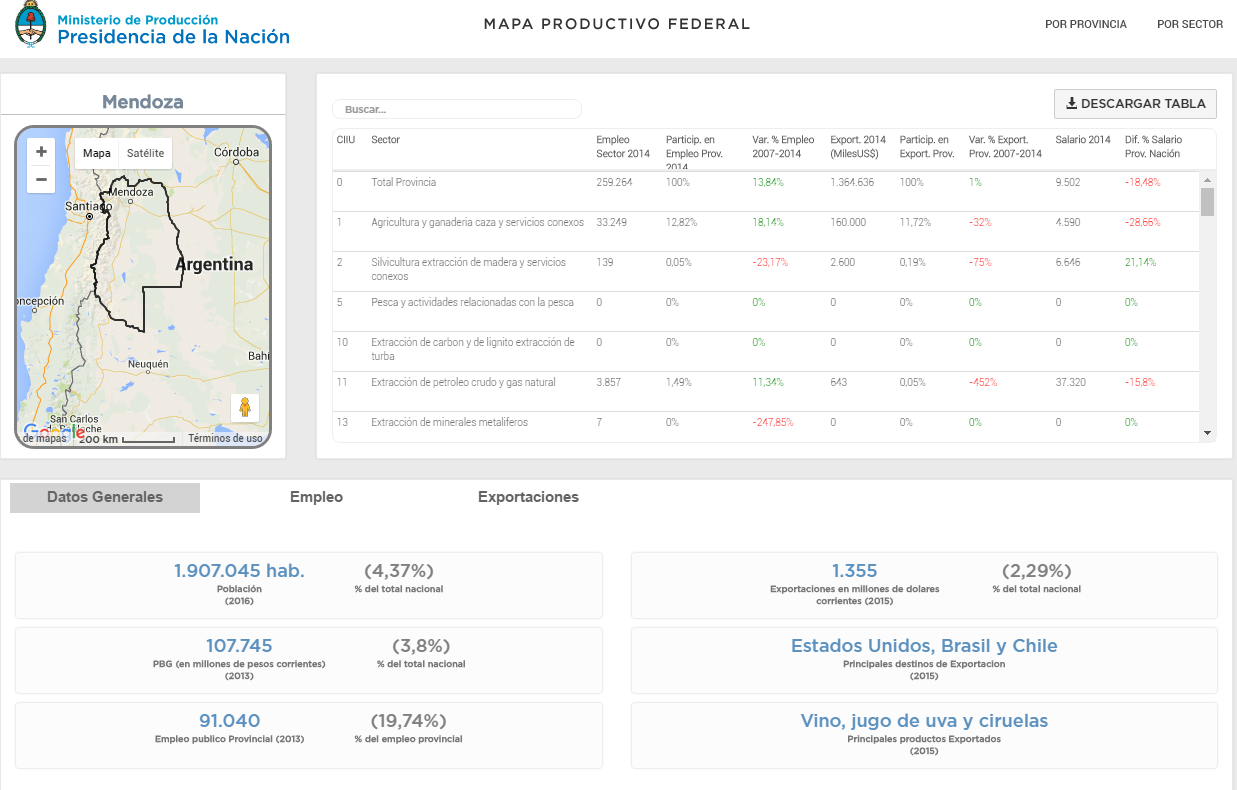
Task: Open the Empleo tab
Action: 316,497
